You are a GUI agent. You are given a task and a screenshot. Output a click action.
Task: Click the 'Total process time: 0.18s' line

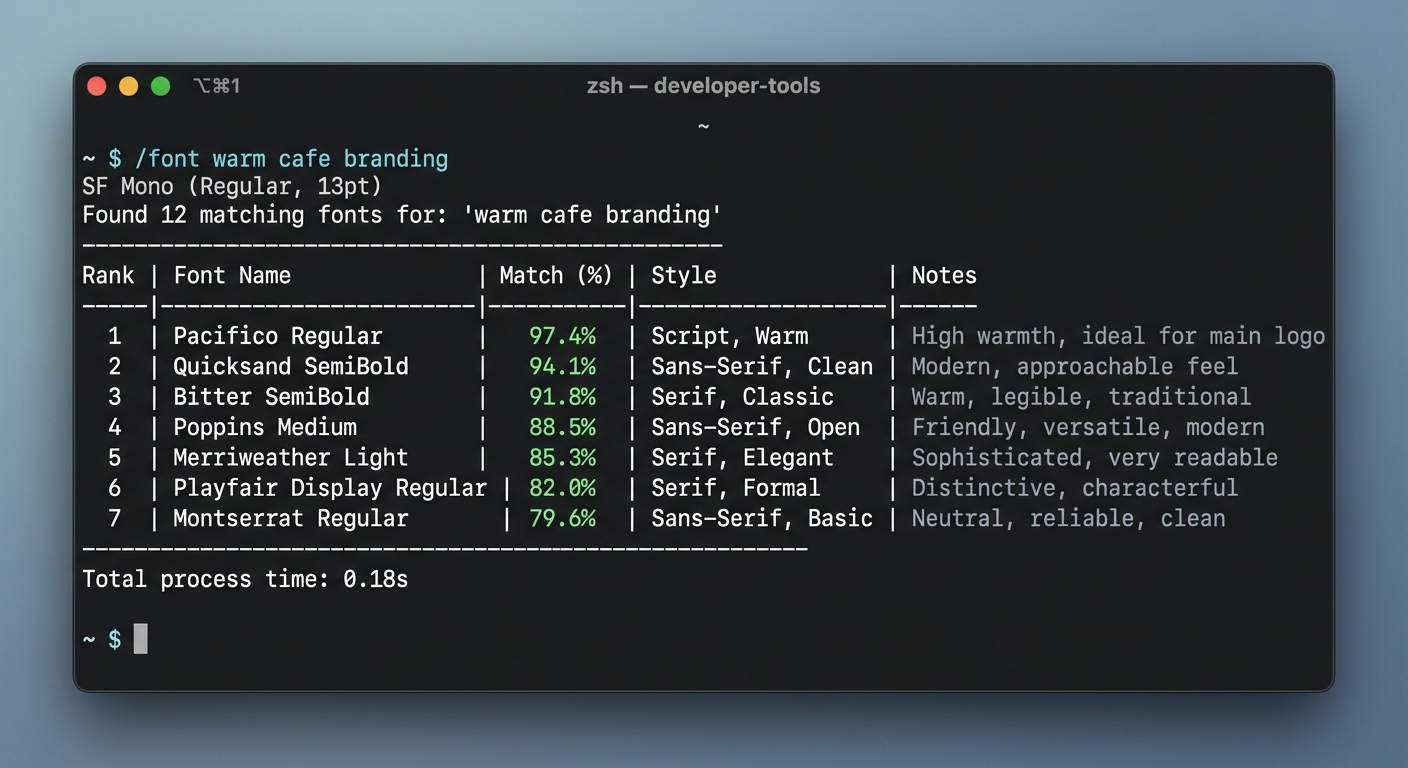pyautogui.click(x=245, y=579)
